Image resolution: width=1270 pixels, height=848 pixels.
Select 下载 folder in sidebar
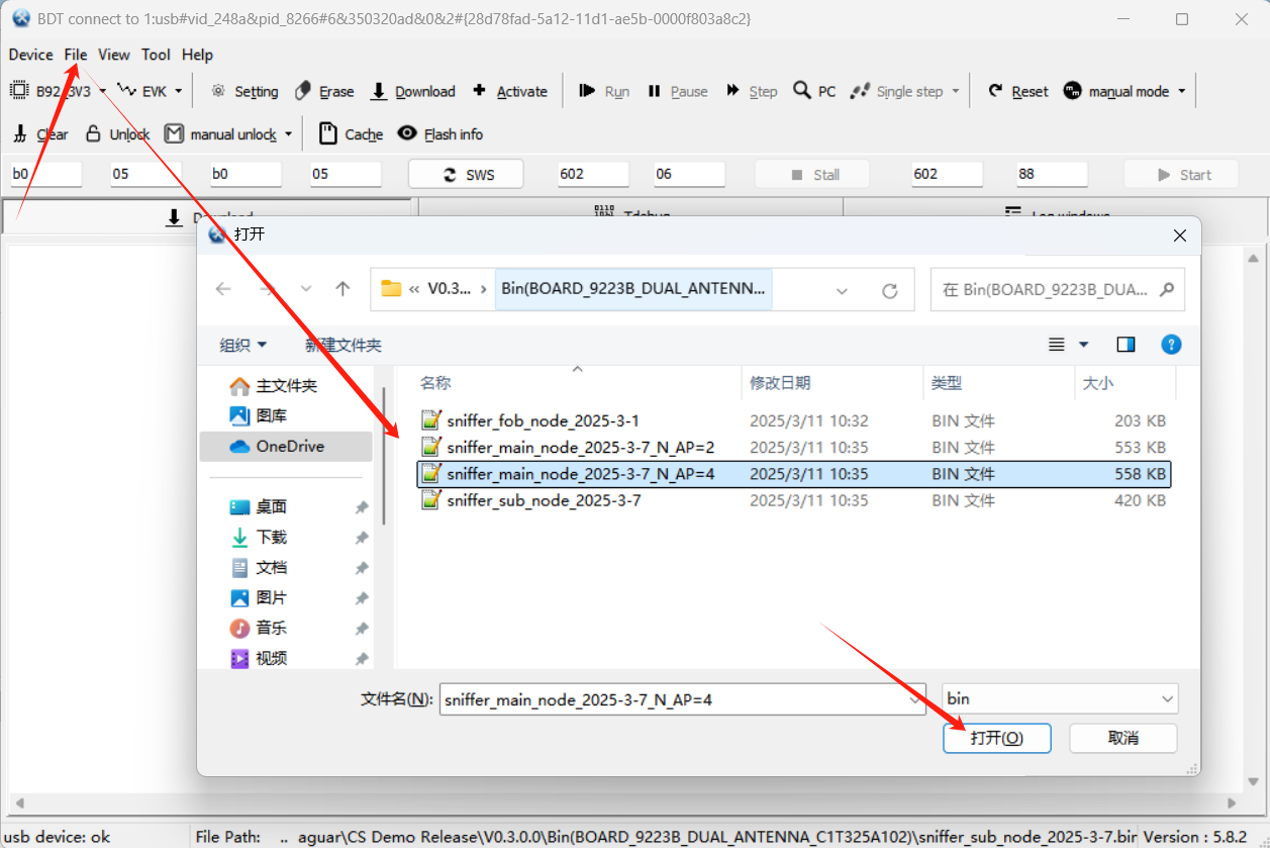pyautogui.click(x=271, y=537)
